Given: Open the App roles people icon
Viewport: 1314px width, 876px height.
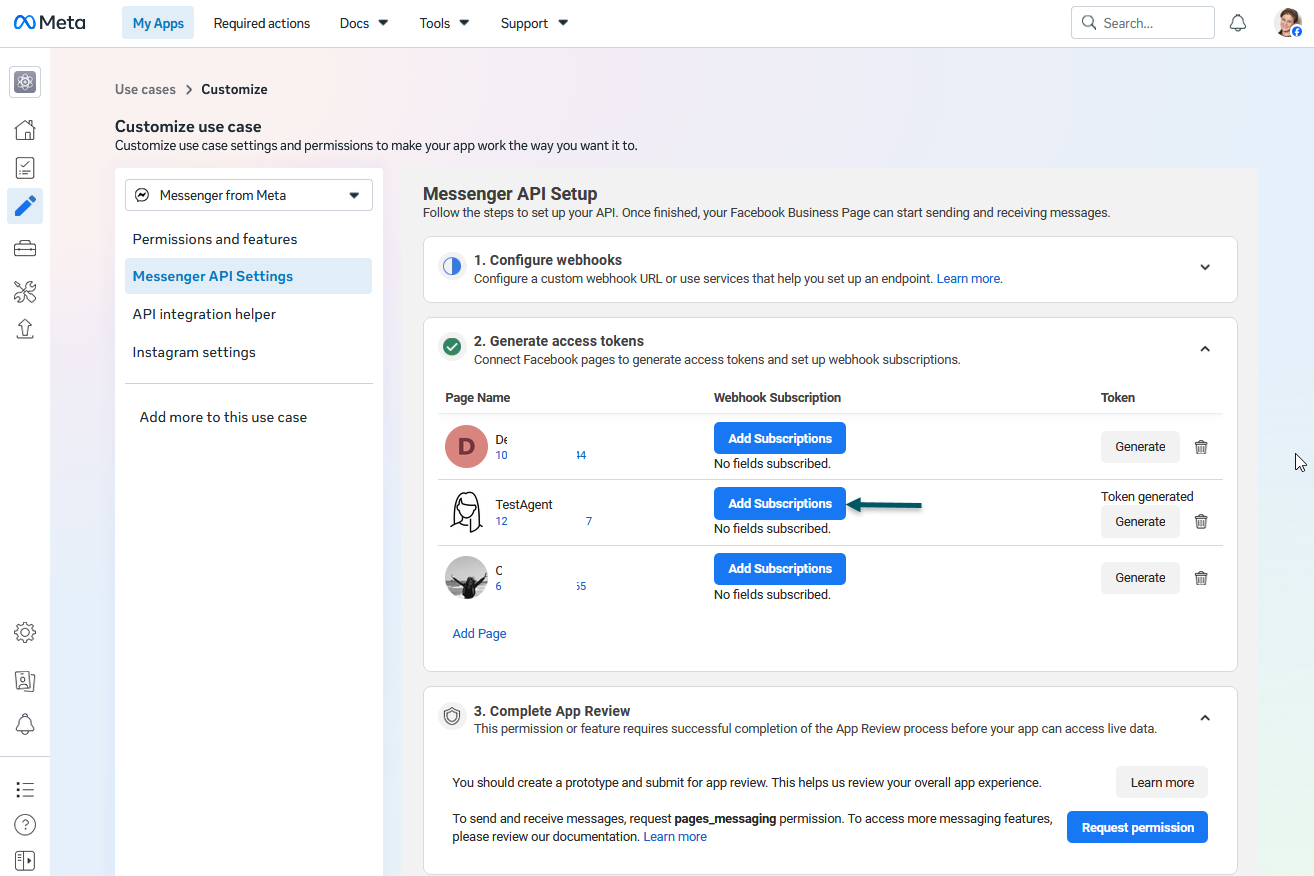Looking at the screenshot, I should [x=25, y=681].
